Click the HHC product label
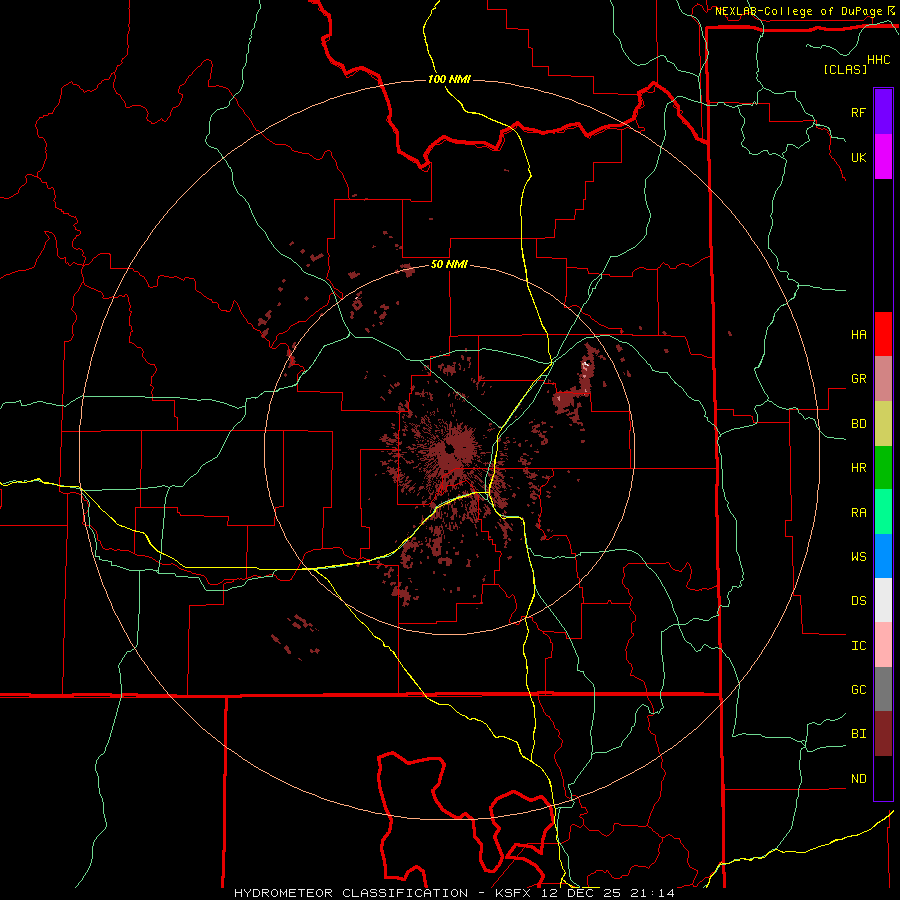Screen dimensions: 900x900 pos(879,60)
